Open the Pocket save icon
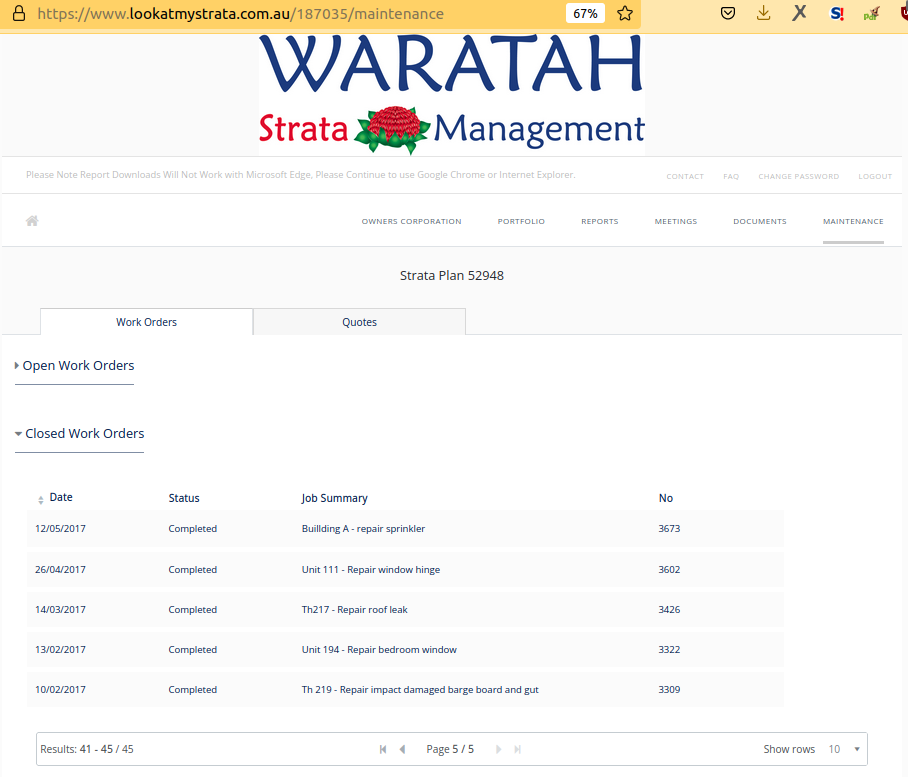Screen dimensions: 908x777 (728, 13)
